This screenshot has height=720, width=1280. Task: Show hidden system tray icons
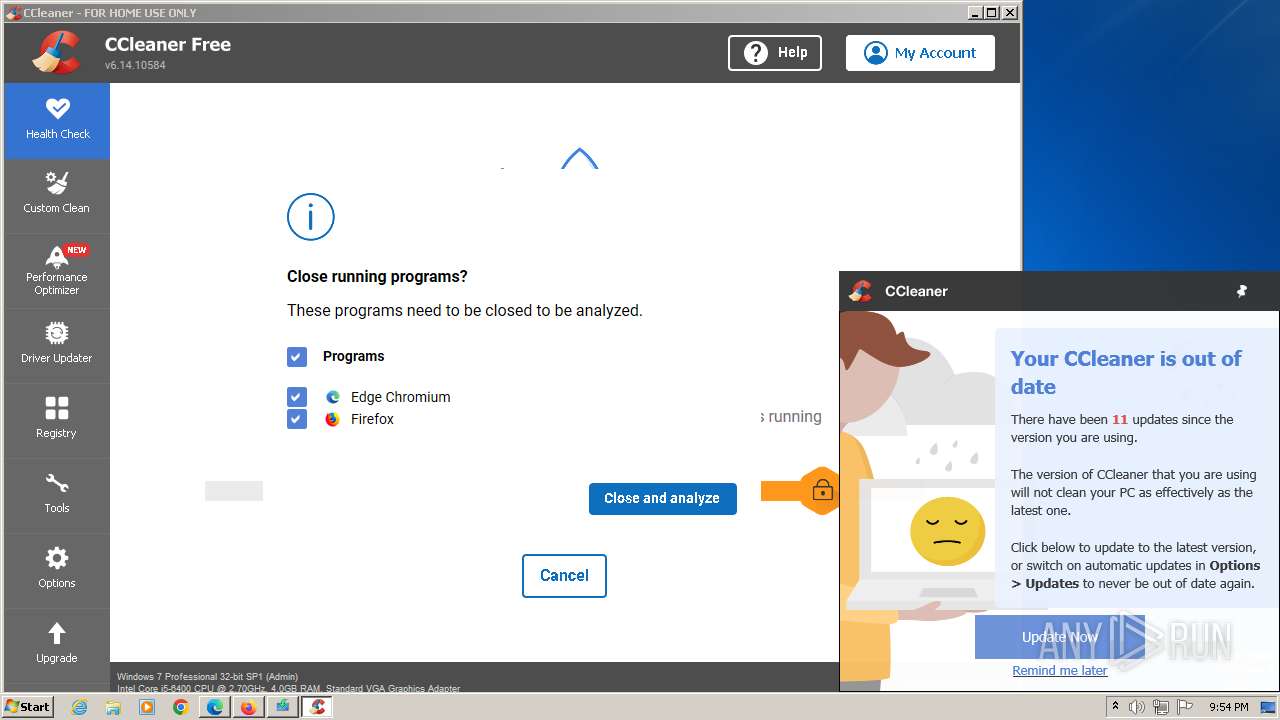click(1116, 707)
